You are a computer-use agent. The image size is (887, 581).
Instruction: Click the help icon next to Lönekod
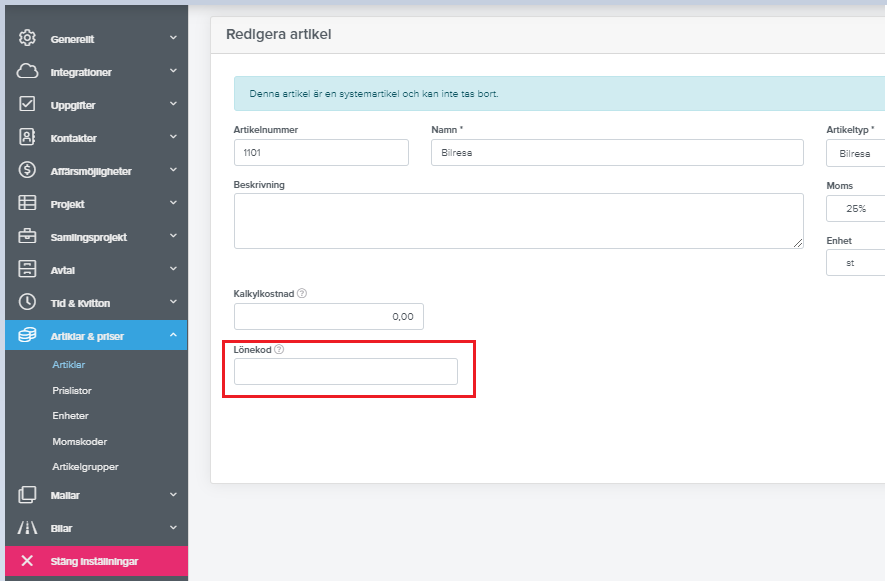279,350
